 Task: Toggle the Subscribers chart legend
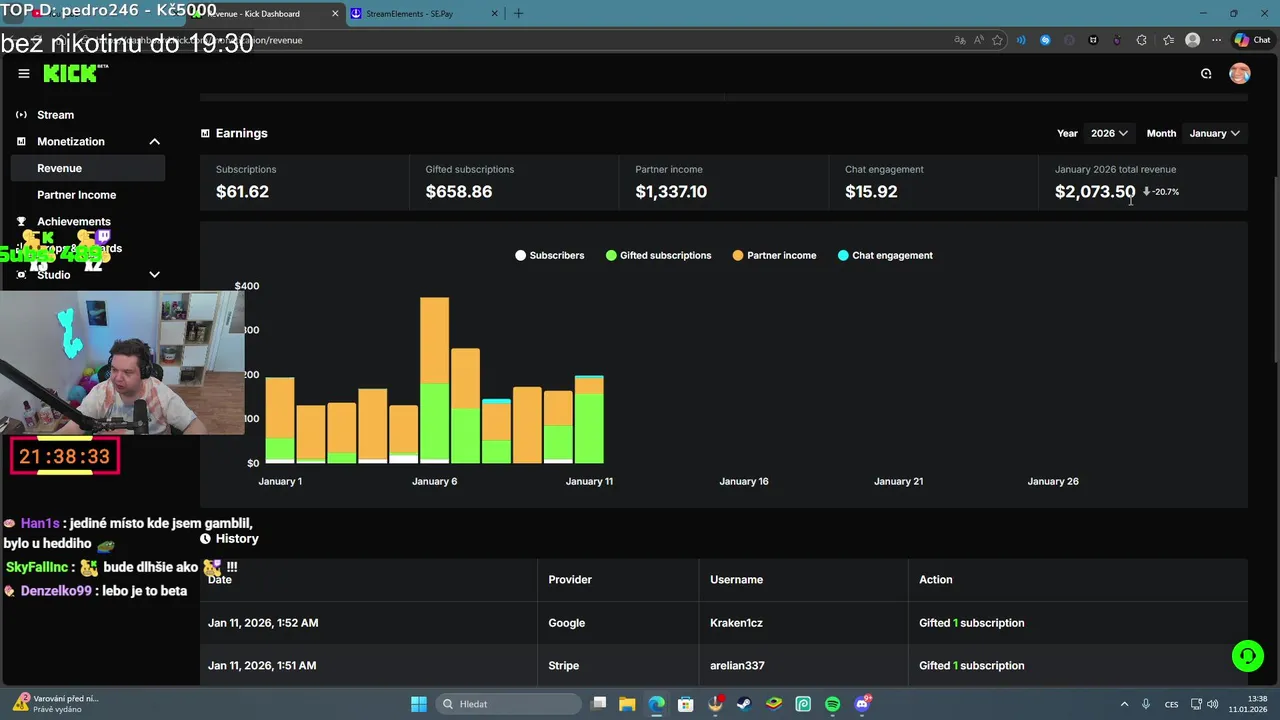549,255
